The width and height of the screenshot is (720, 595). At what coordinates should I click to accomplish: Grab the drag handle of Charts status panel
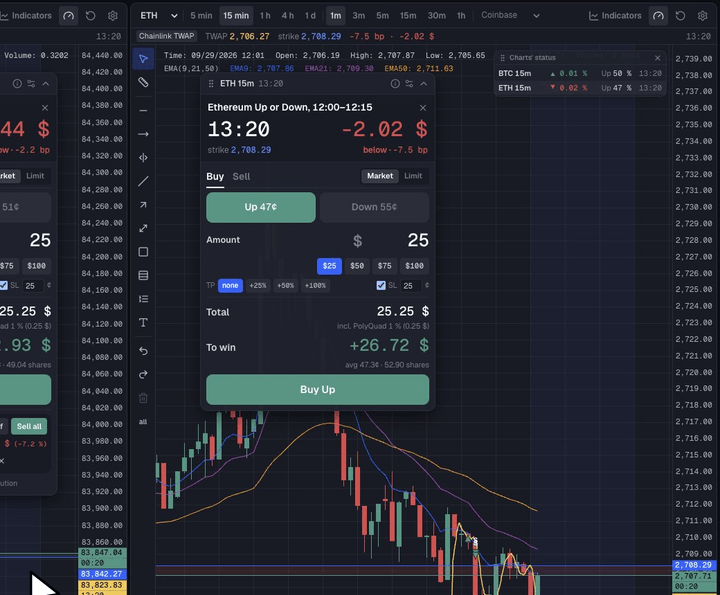point(502,57)
